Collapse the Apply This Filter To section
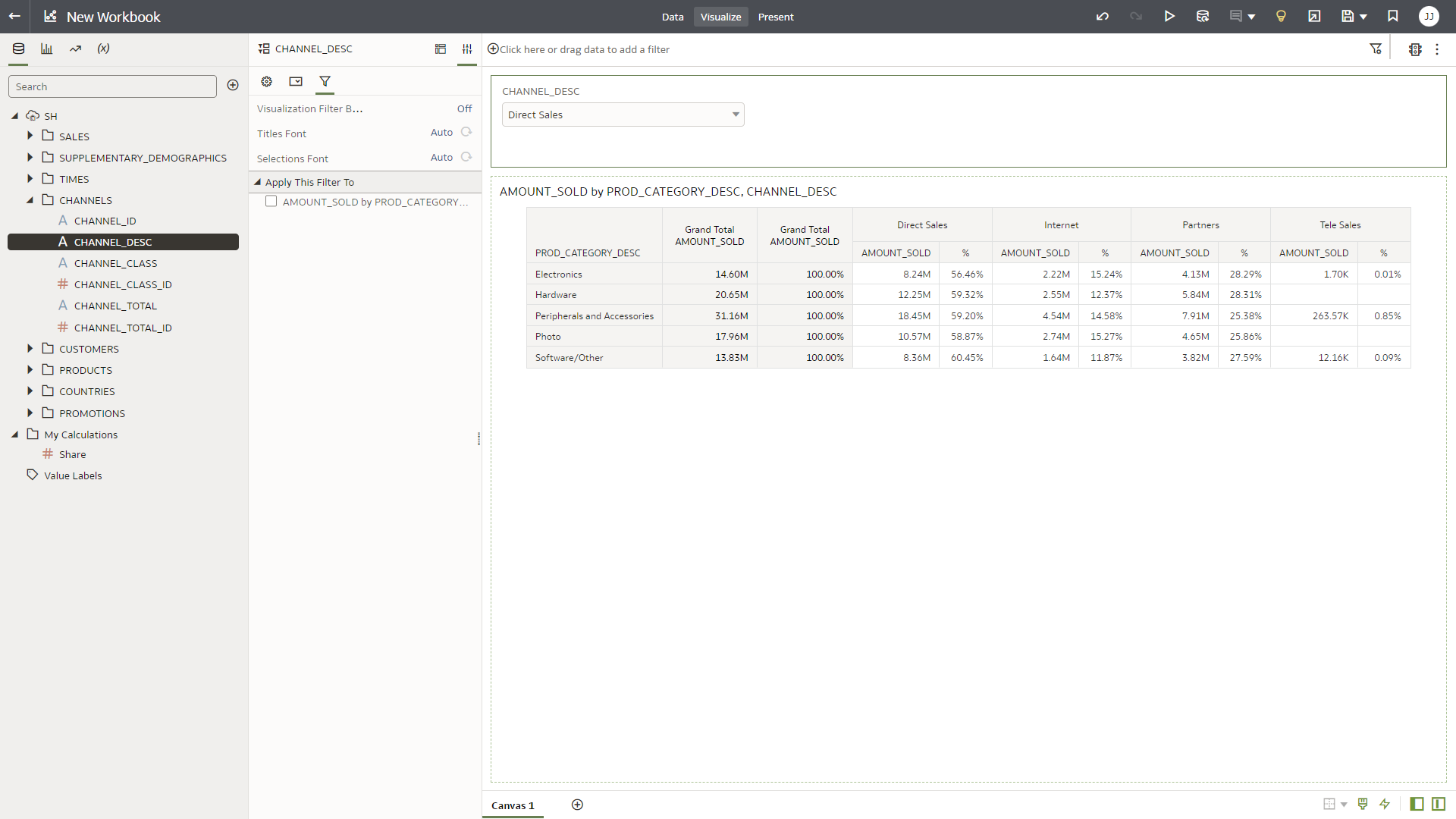This screenshot has height=819, width=1456. (x=258, y=182)
